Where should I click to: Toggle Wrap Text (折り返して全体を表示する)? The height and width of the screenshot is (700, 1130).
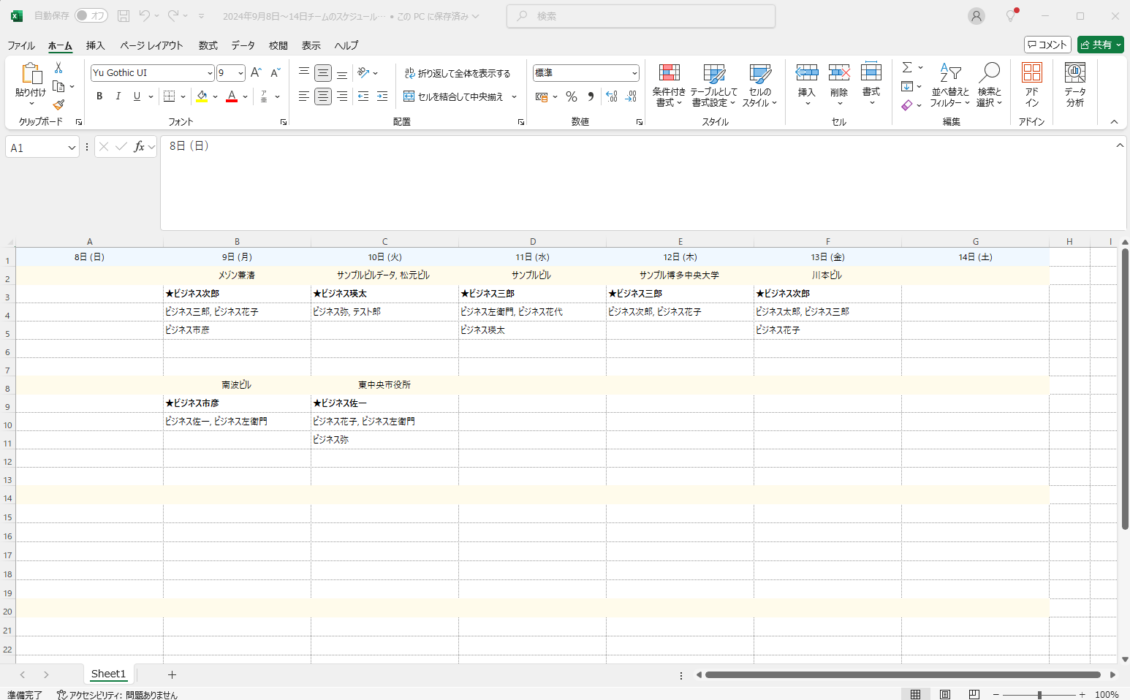457,74
